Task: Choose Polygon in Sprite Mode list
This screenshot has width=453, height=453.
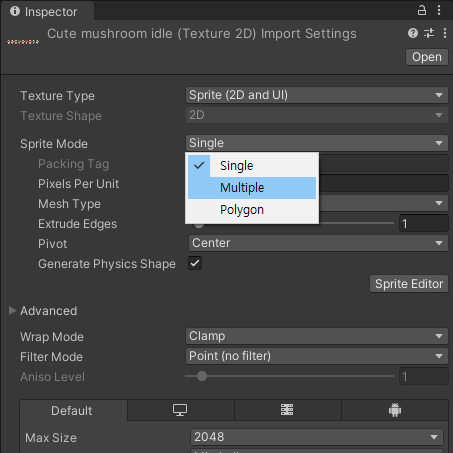Action: point(252,210)
